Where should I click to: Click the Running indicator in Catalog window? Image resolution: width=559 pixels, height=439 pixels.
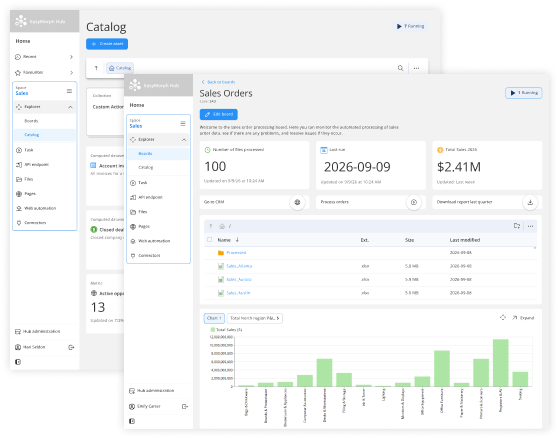pos(411,26)
